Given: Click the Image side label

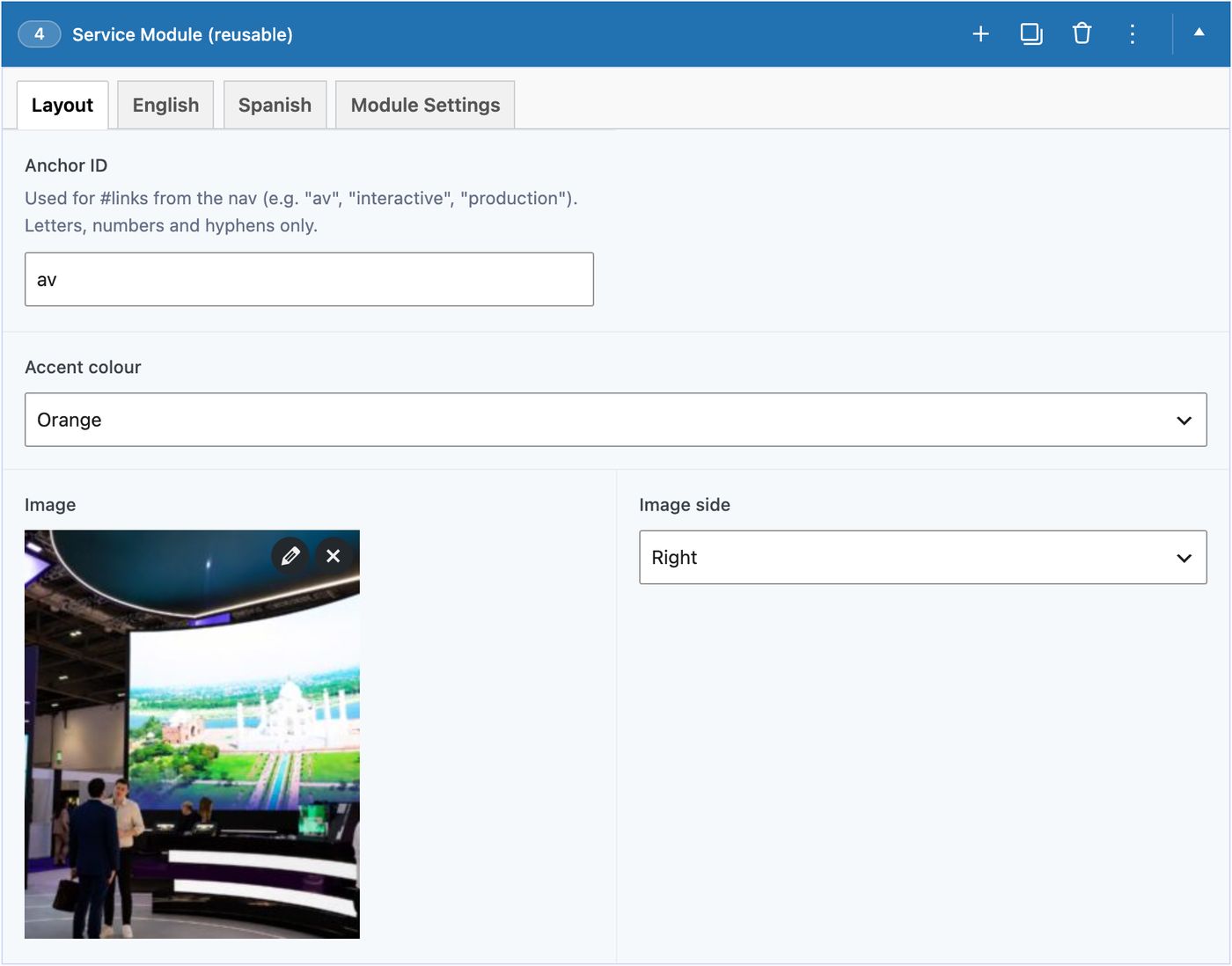Looking at the screenshot, I should (x=685, y=505).
